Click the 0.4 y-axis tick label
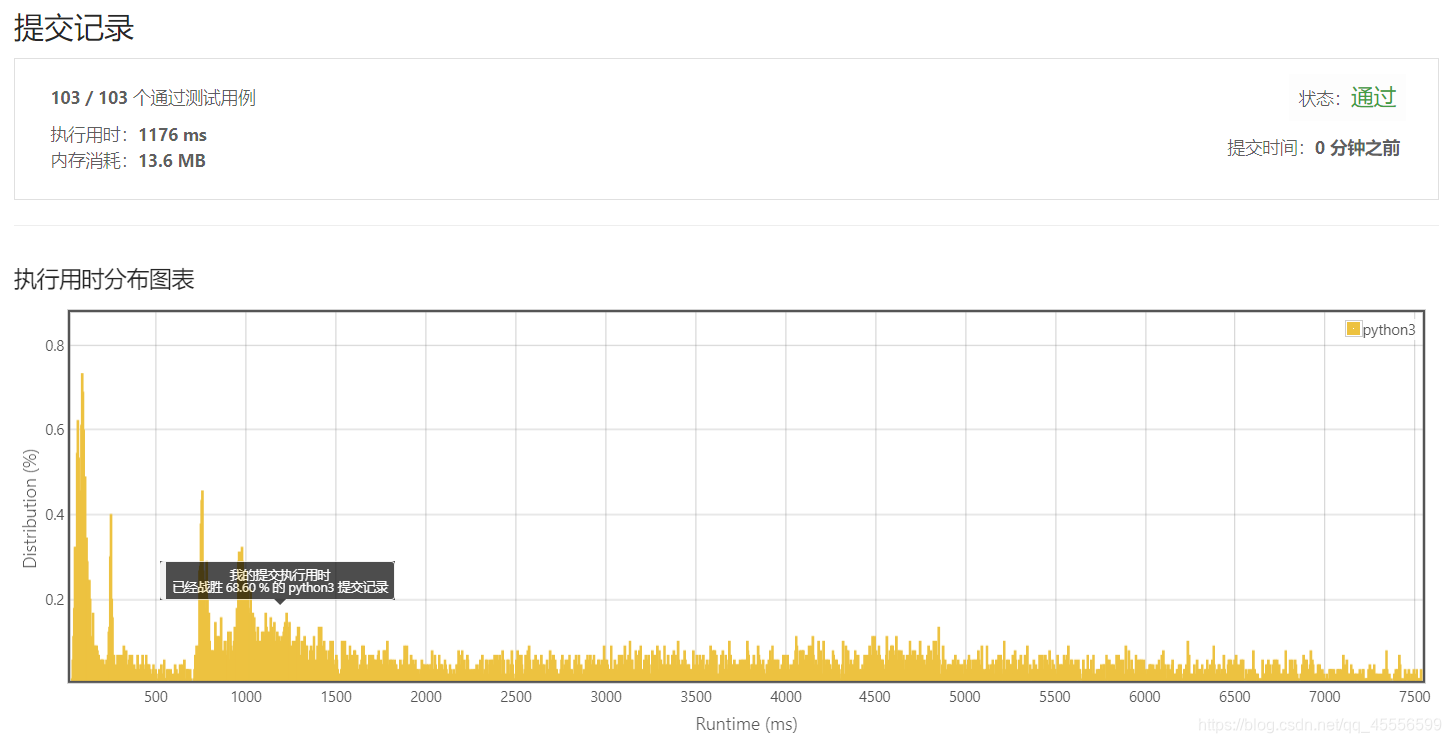The image size is (1451, 743). click(54, 515)
